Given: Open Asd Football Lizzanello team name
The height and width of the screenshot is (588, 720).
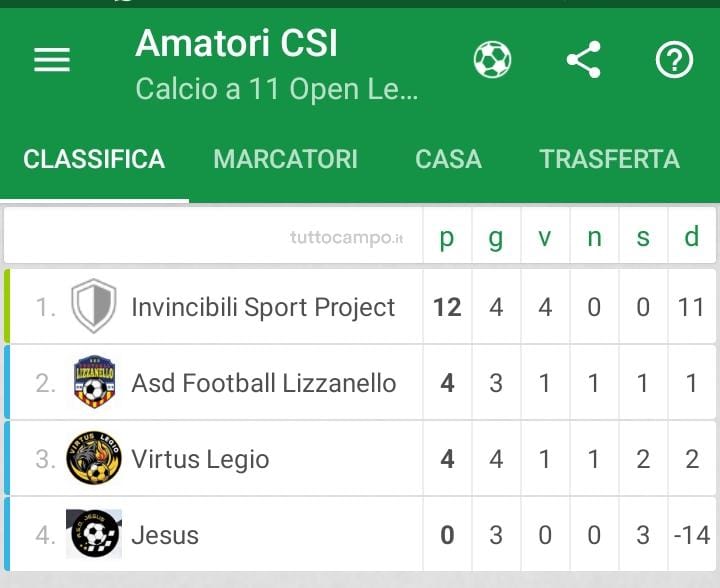Looking at the screenshot, I should coord(264,383).
